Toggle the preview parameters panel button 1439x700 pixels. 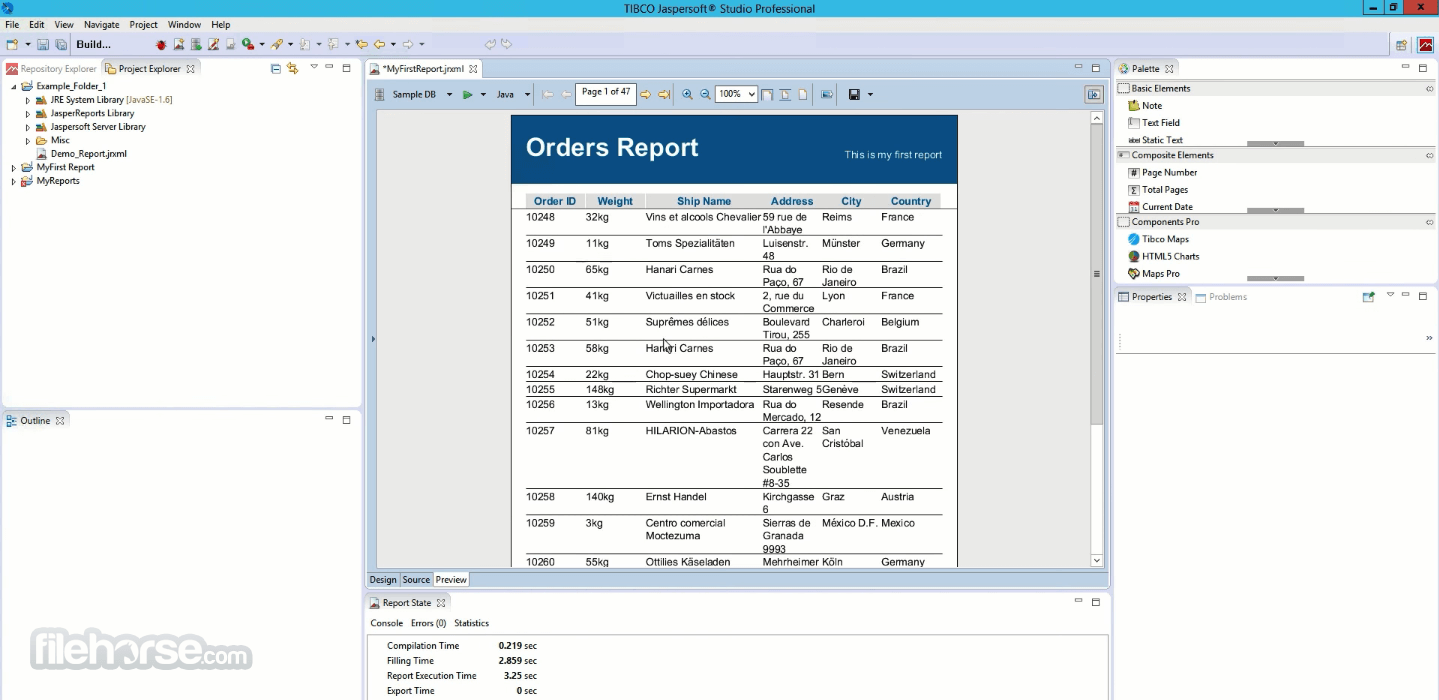pyautogui.click(x=1094, y=94)
